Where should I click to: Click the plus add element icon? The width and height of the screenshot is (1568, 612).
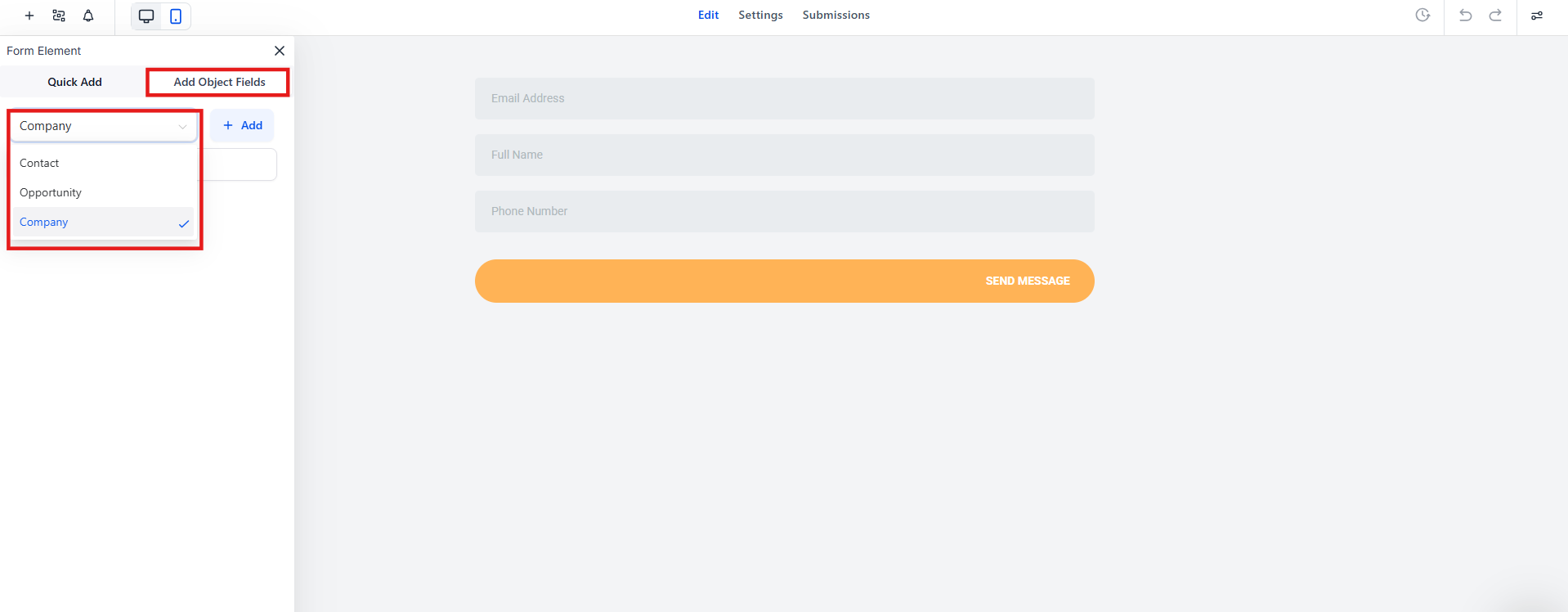coord(29,16)
